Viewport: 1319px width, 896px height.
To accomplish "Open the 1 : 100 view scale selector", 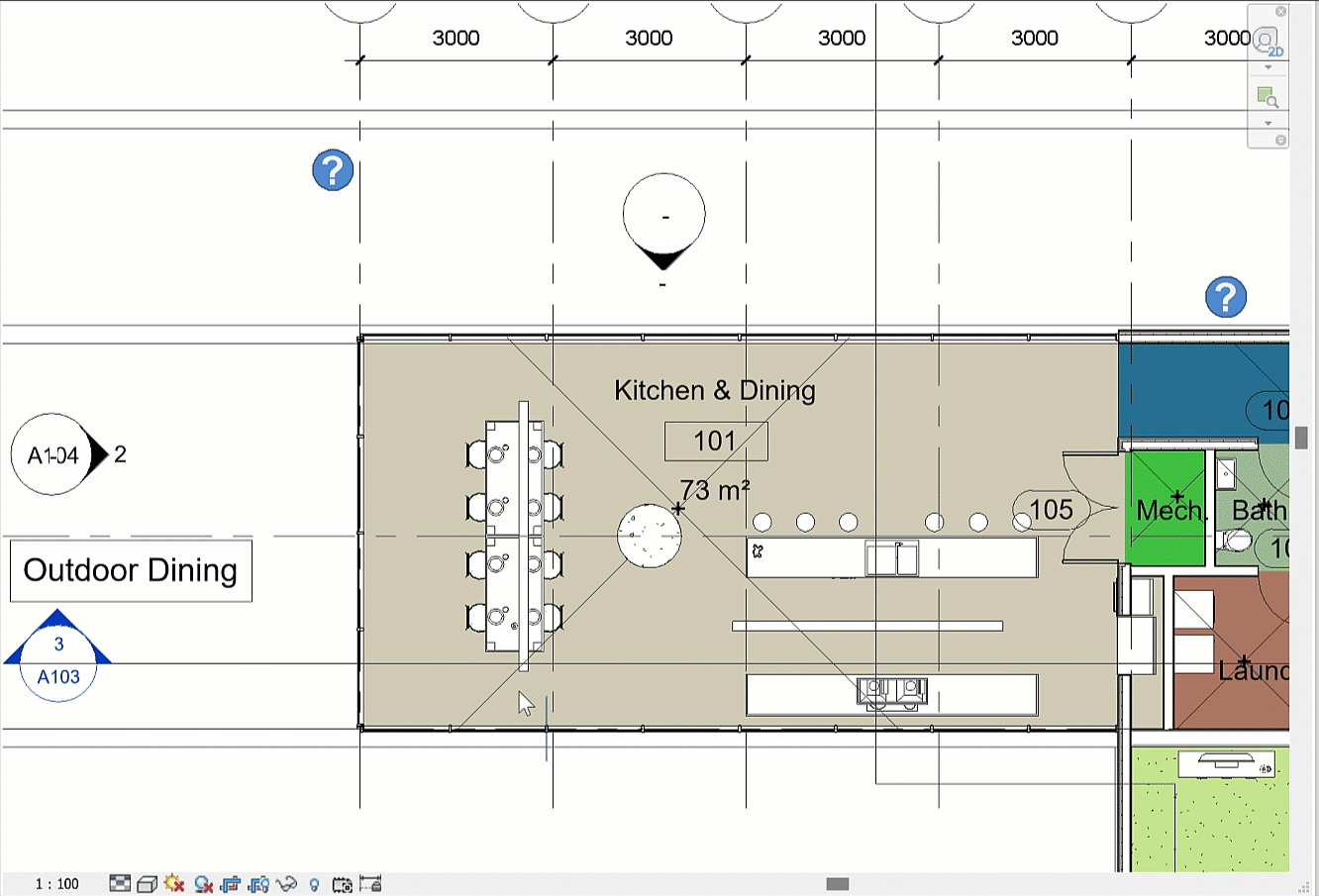I will pos(56,884).
